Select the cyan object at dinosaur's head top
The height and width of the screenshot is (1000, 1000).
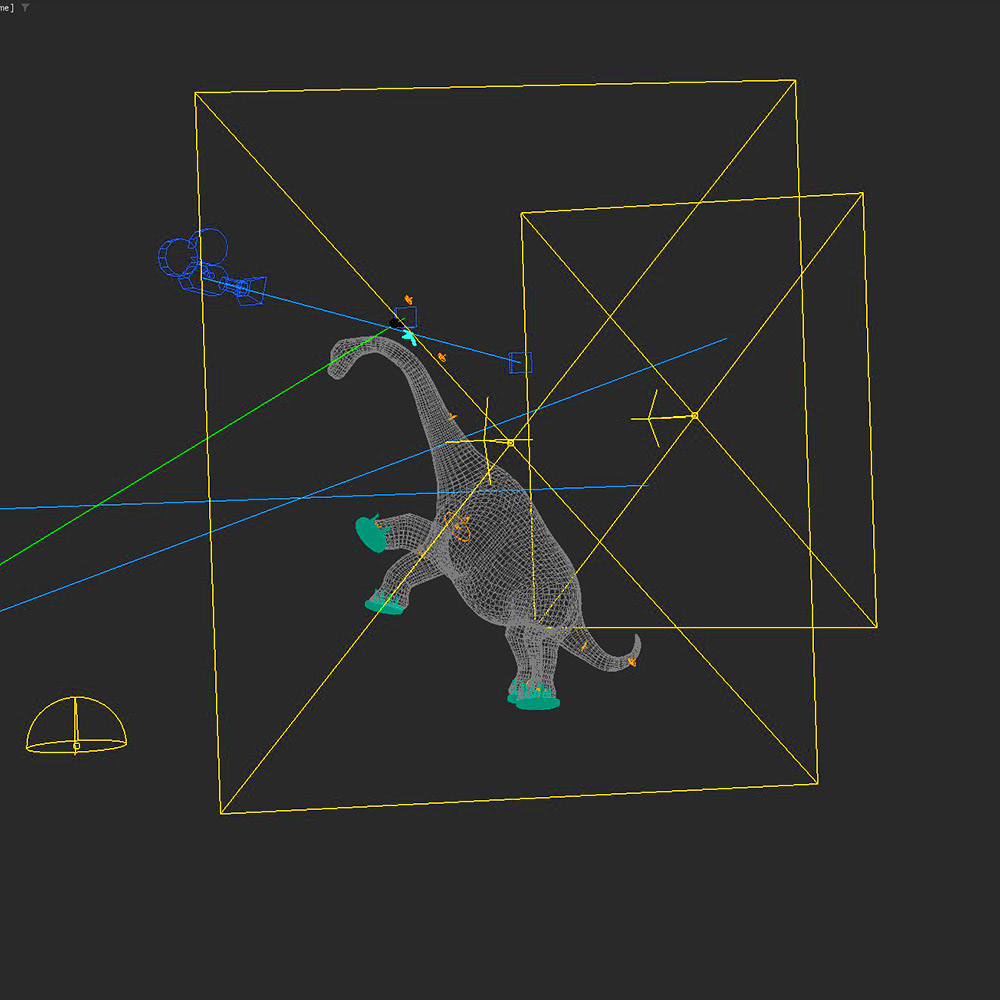(409, 337)
